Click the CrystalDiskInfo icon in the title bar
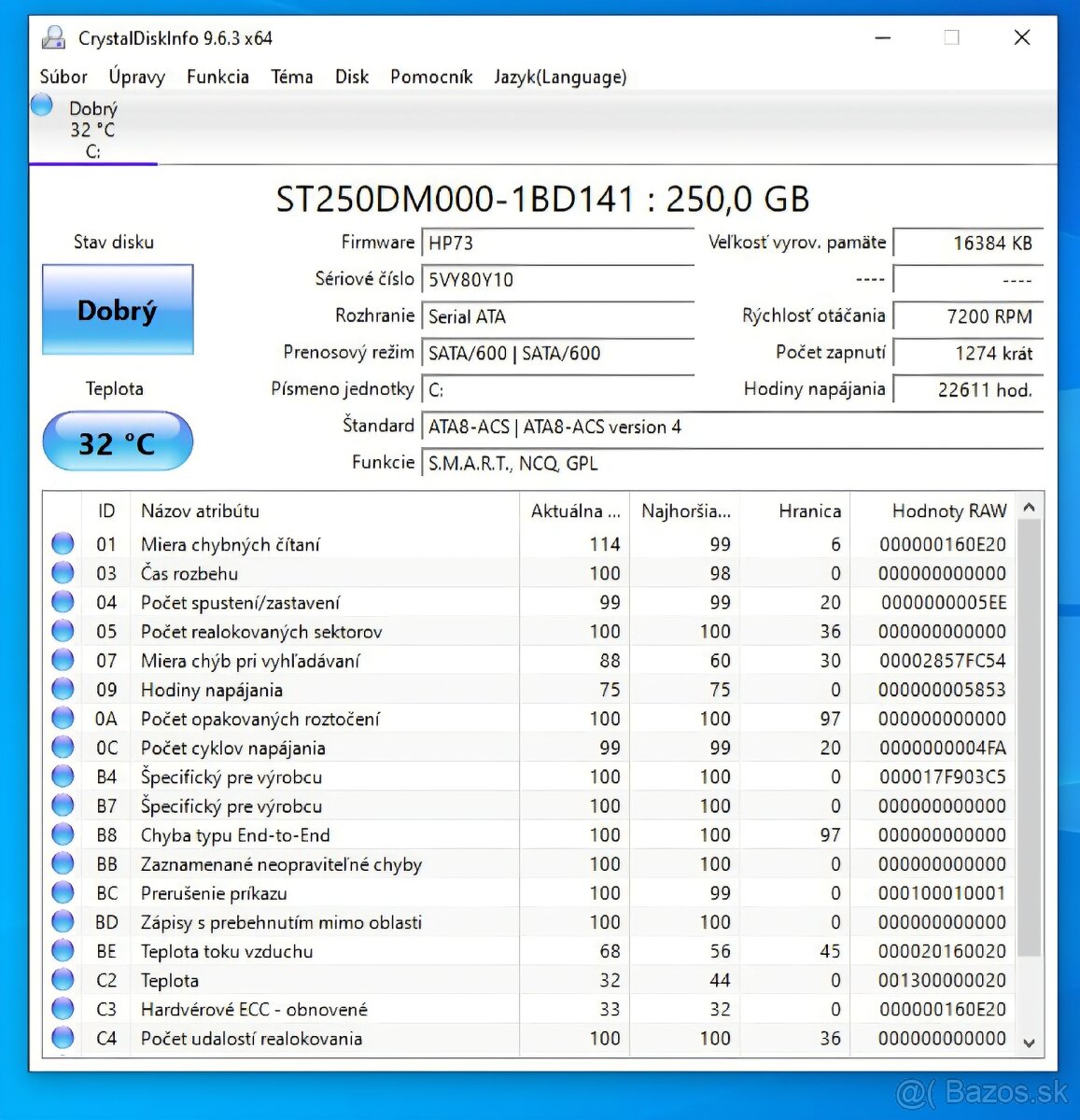Viewport: 1080px width, 1120px height. click(51, 36)
